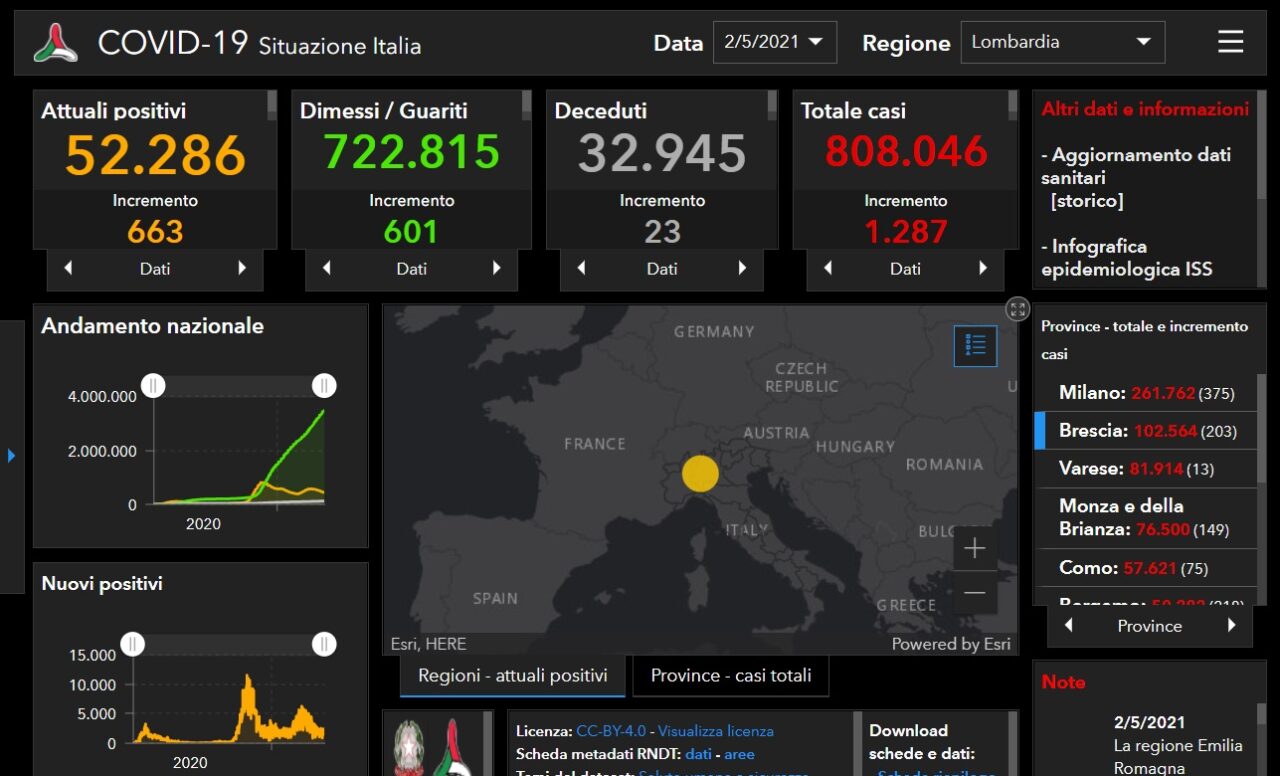
Task: Expand map to fullscreen
Action: (x=1017, y=309)
